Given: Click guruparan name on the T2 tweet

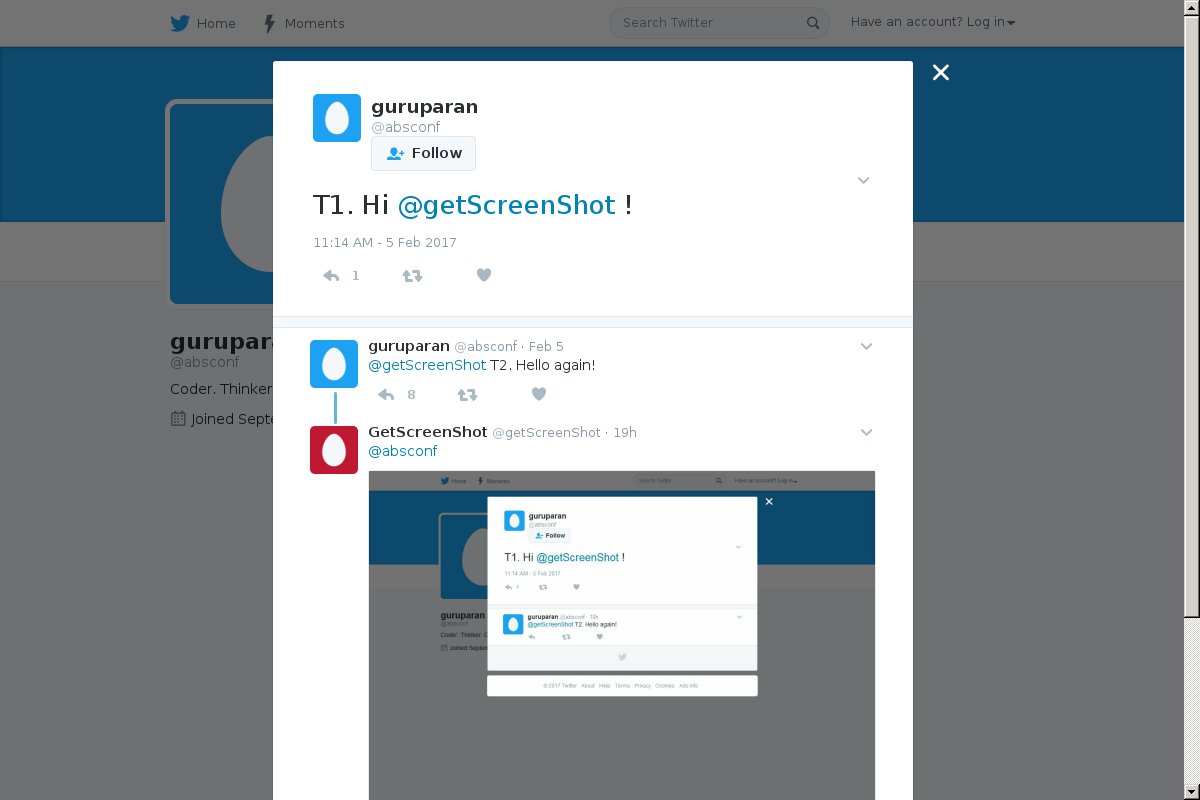Looking at the screenshot, I should [409, 346].
